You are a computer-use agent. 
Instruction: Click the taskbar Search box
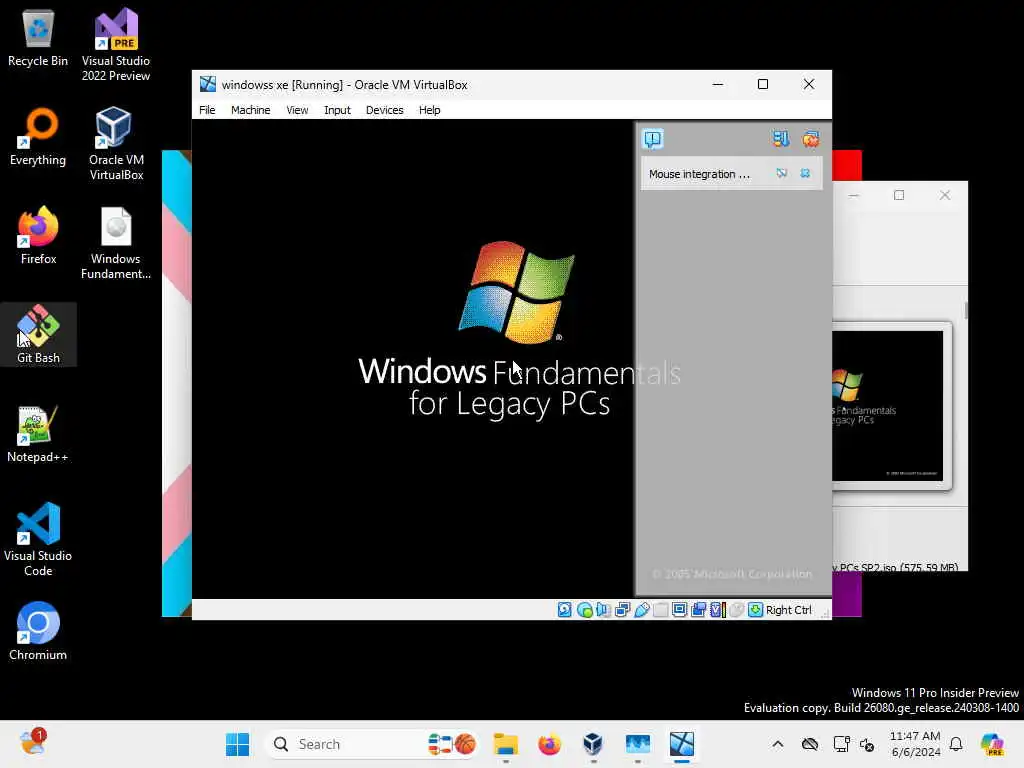pos(372,744)
